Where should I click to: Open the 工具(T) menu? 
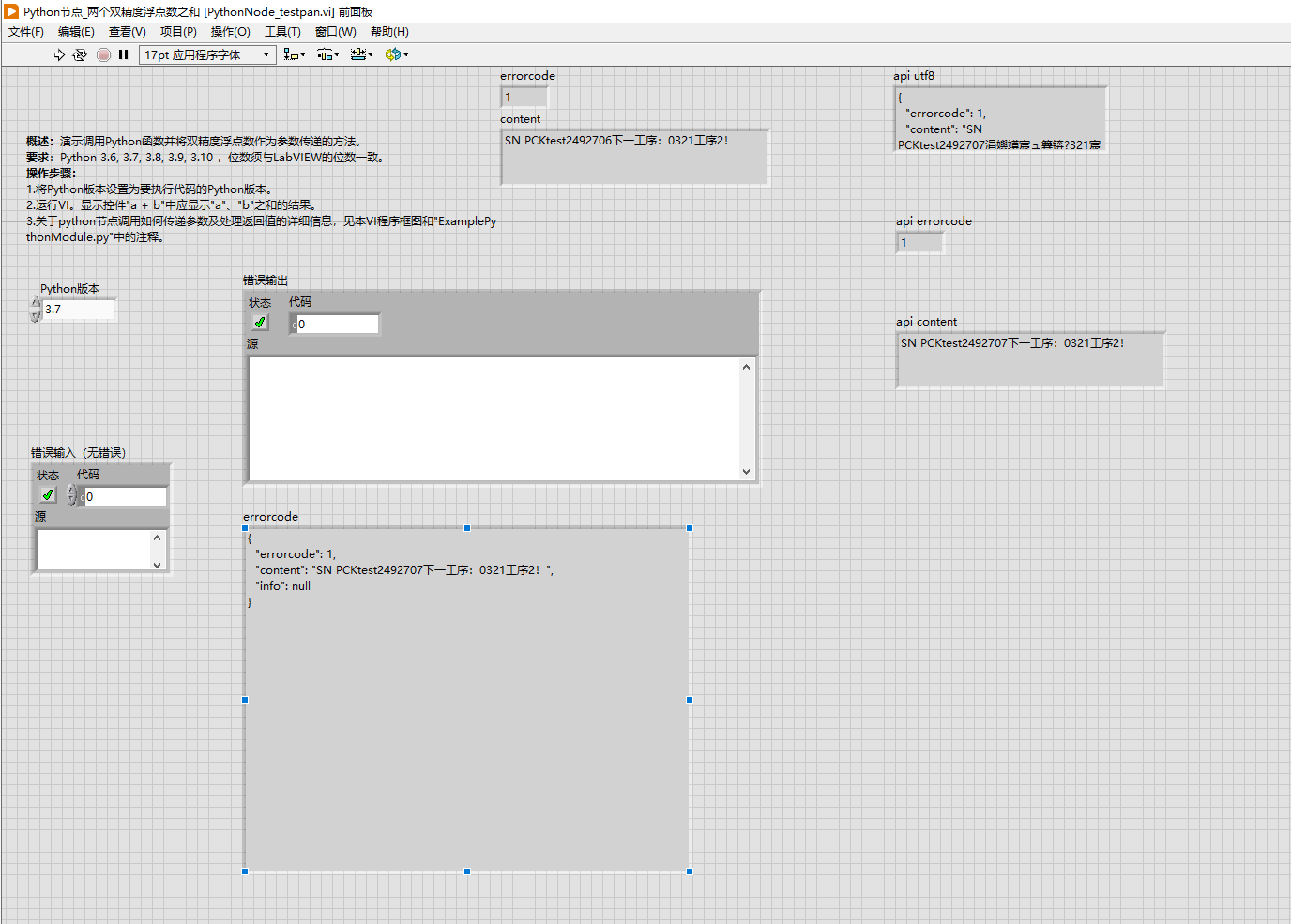click(282, 32)
